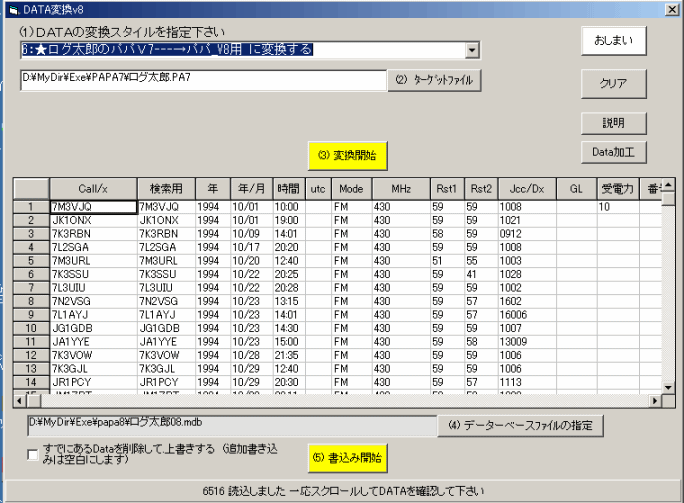
Task: Select the 7K3SSU cell in Call/x column
Action: (93, 274)
